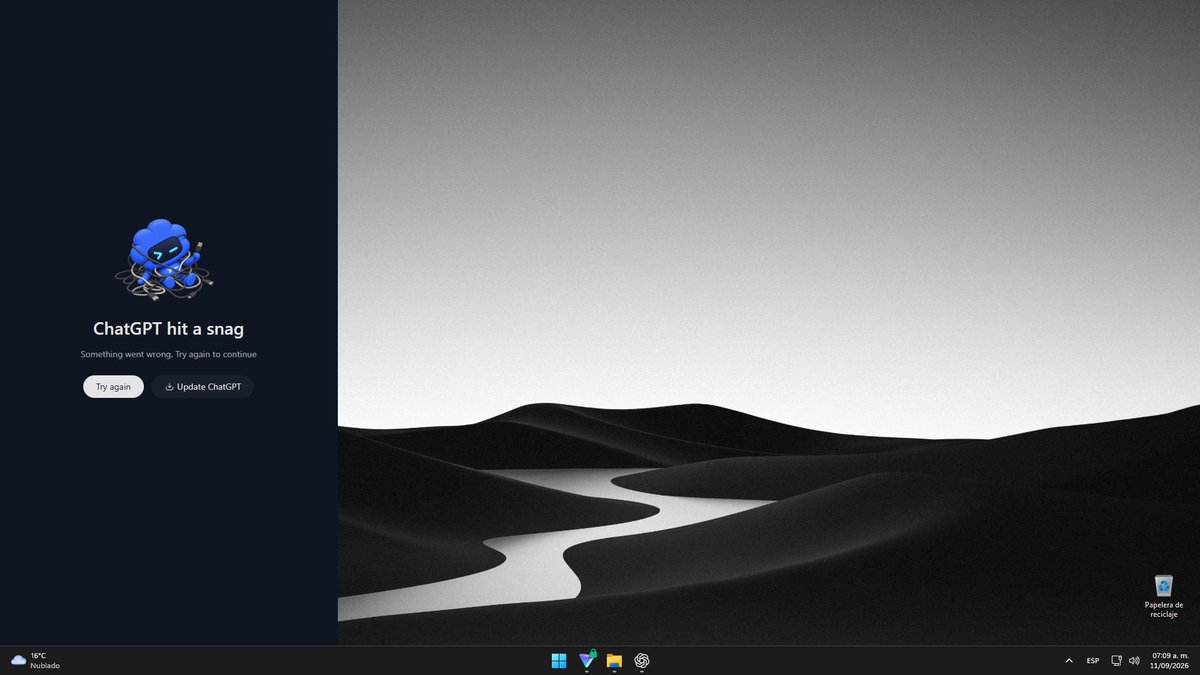
Task: Open the clock showing 07:09 a. m.
Action: (1168, 660)
